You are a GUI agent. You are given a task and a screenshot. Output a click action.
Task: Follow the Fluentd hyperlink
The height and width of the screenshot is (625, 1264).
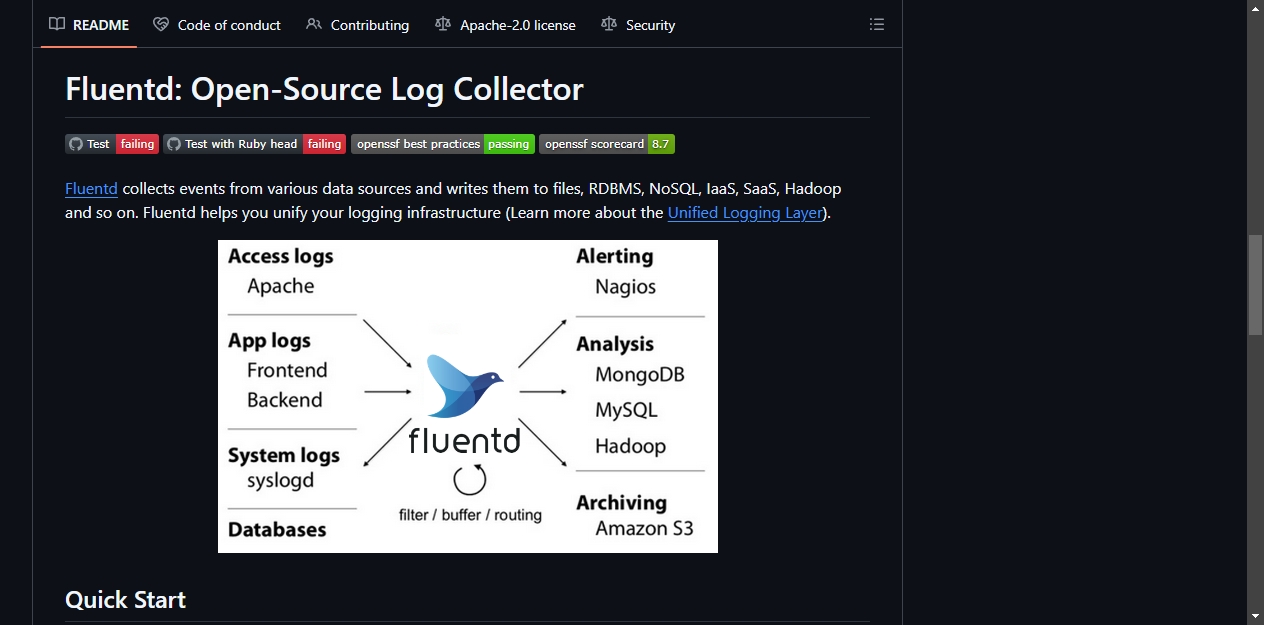(x=91, y=188)
